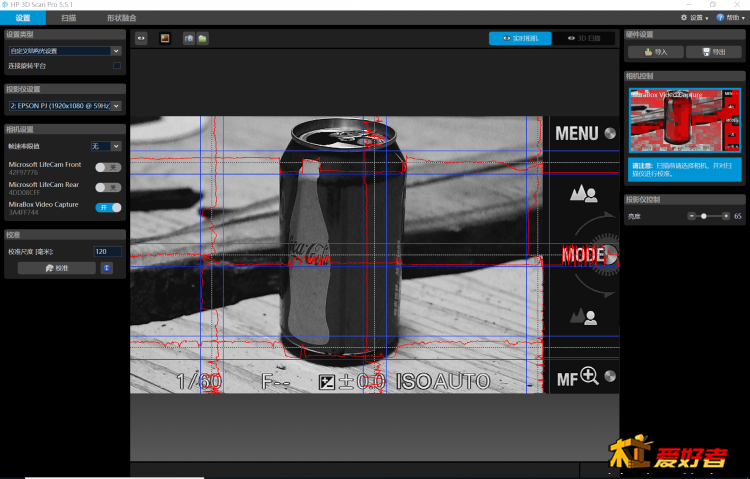
Task: Toggle the 连接旋转平台 checkbox
Action: [x=117, y=66]
